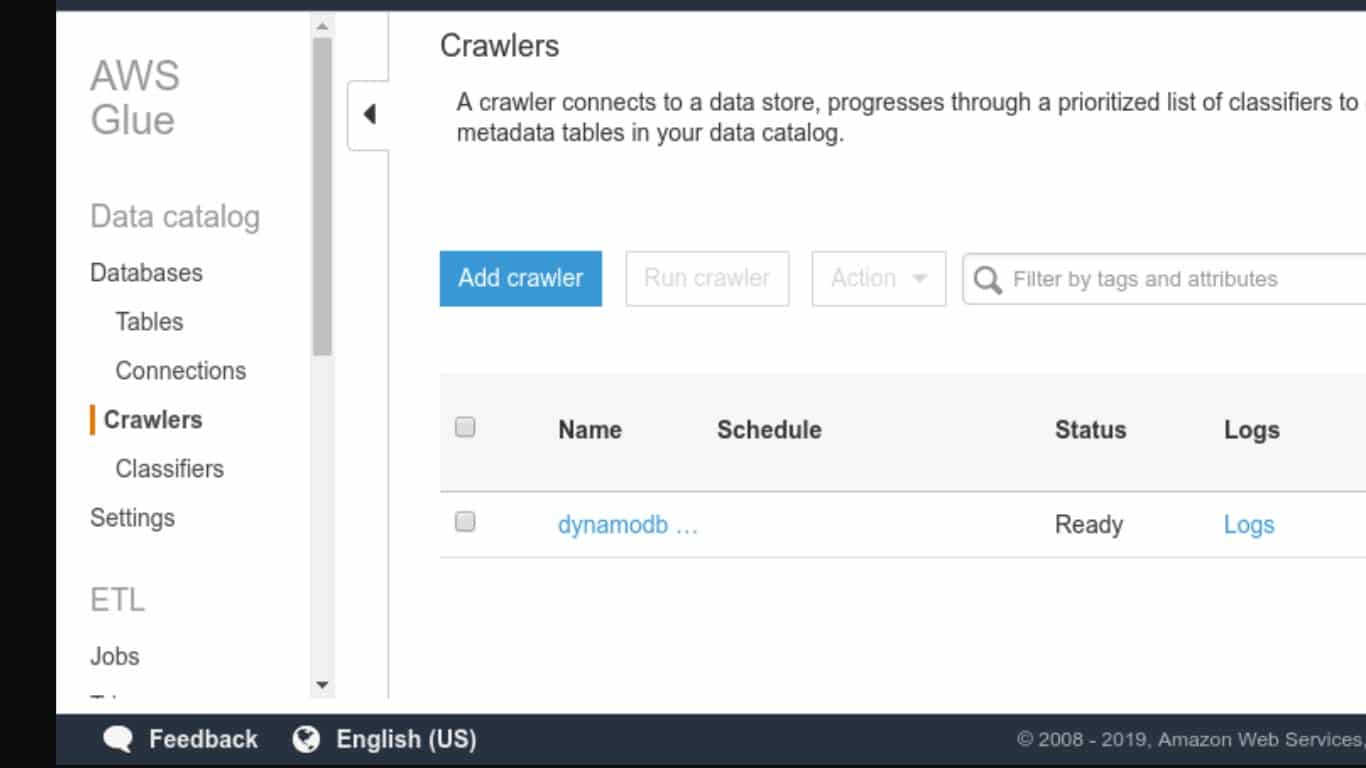Click the magnifier icon in the filter field
This screenshot has height=768, width=1366.
point(988,279)
